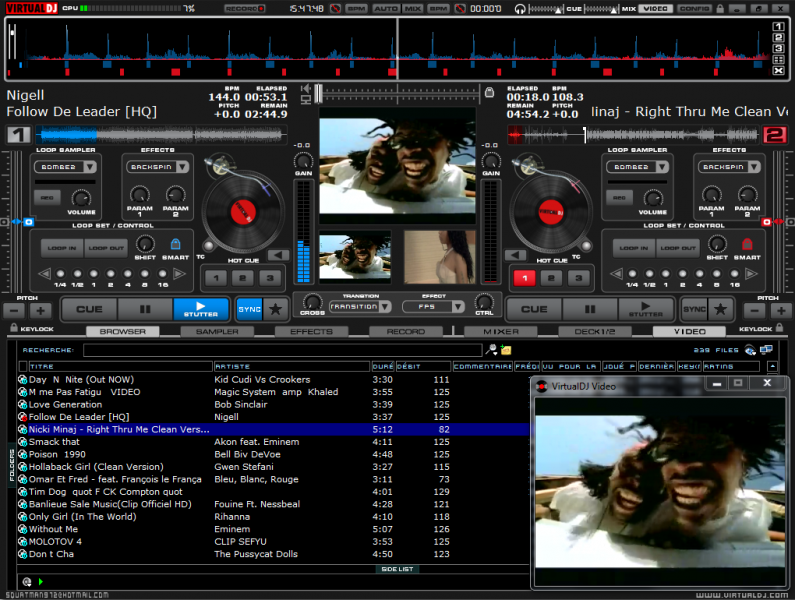Screen dimensions: 795x600
Task: Click the padlock icon in top bar
Action: coord(719,8)
